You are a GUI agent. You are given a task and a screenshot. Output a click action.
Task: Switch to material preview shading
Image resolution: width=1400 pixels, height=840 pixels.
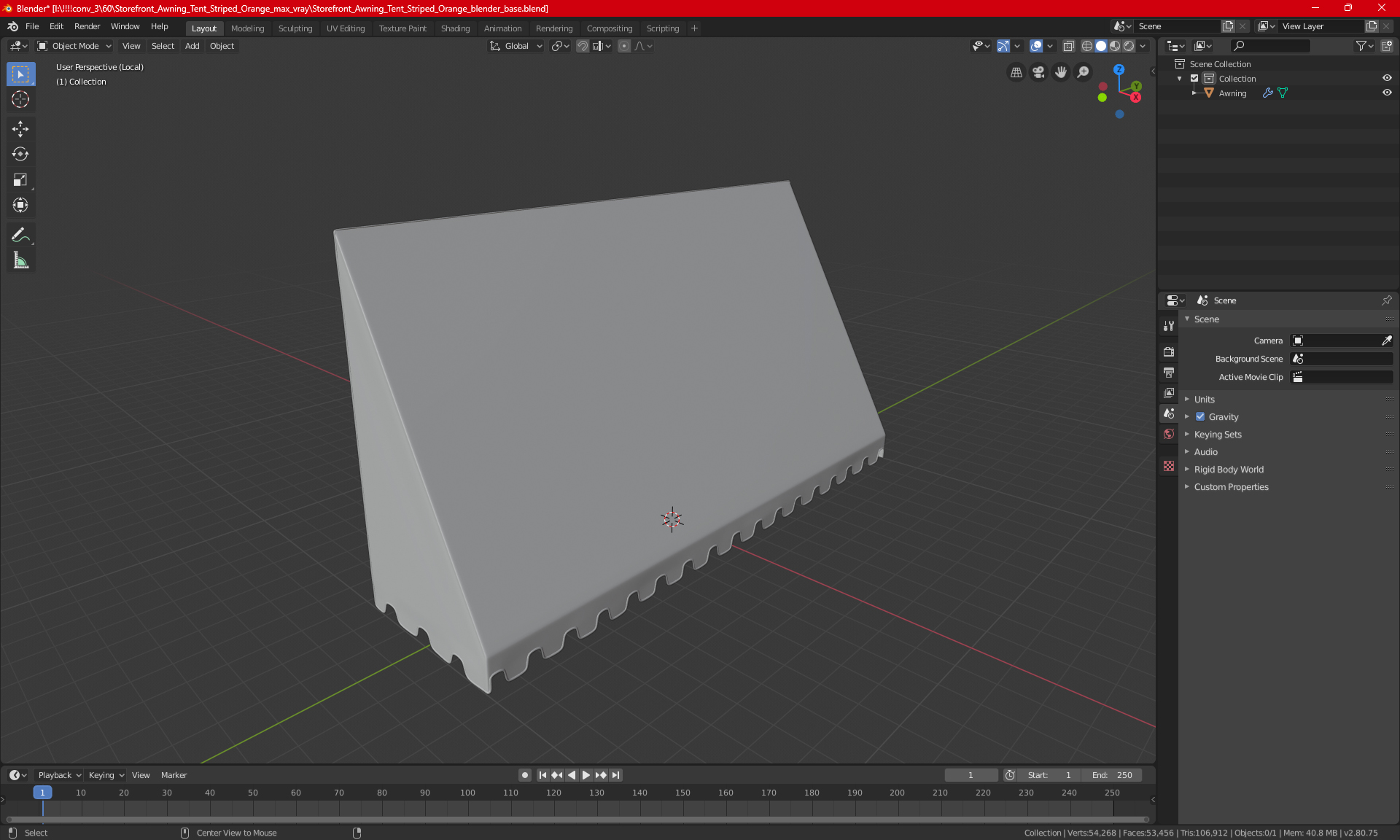point(1115,46)
